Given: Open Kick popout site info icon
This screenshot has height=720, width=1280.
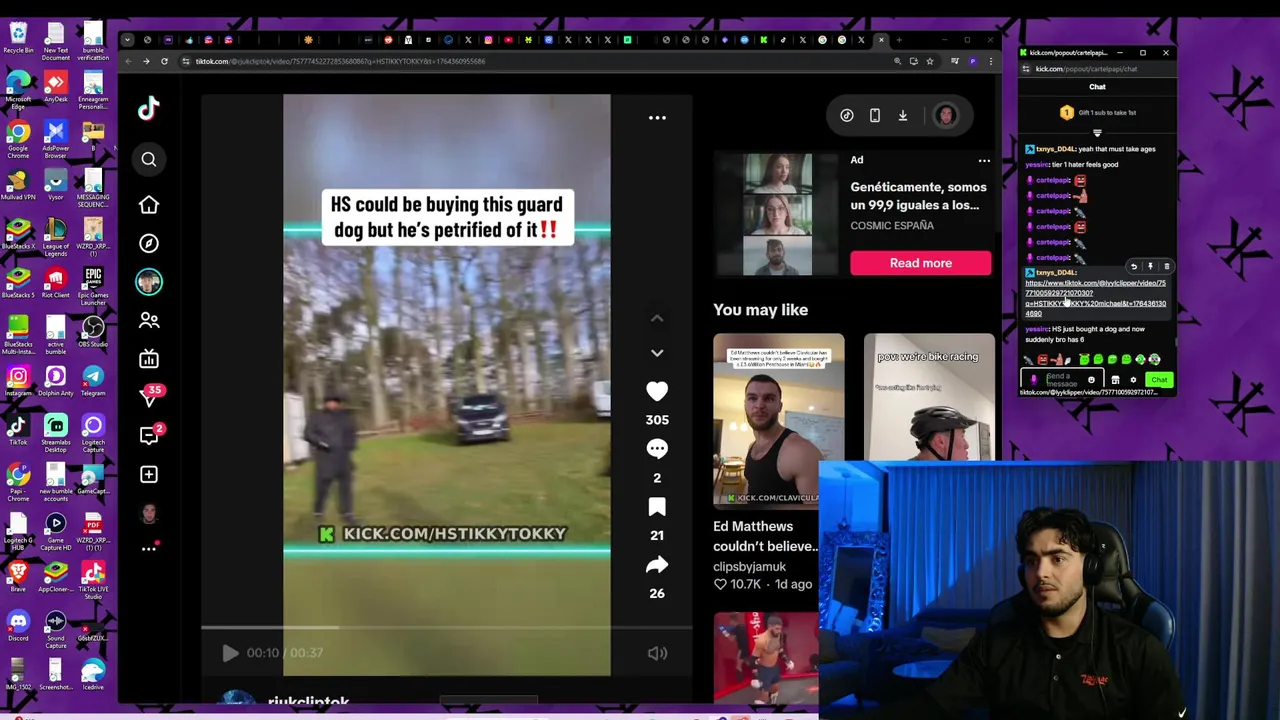Looking at the screenshot, I should coord(1026,69).
